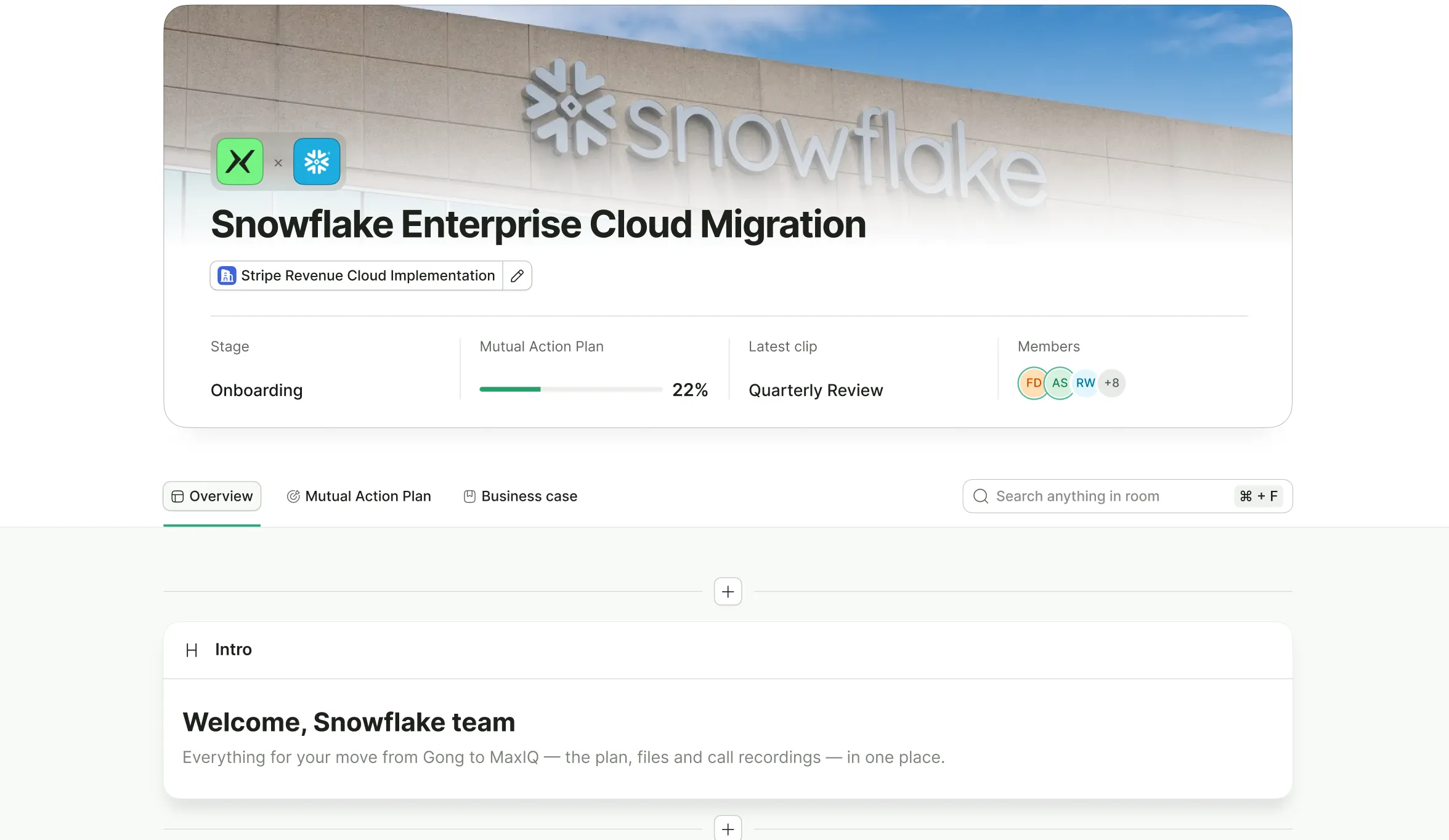
Task: Click the Quarterly Review latest clip
Action: click(x=816, y=390)
